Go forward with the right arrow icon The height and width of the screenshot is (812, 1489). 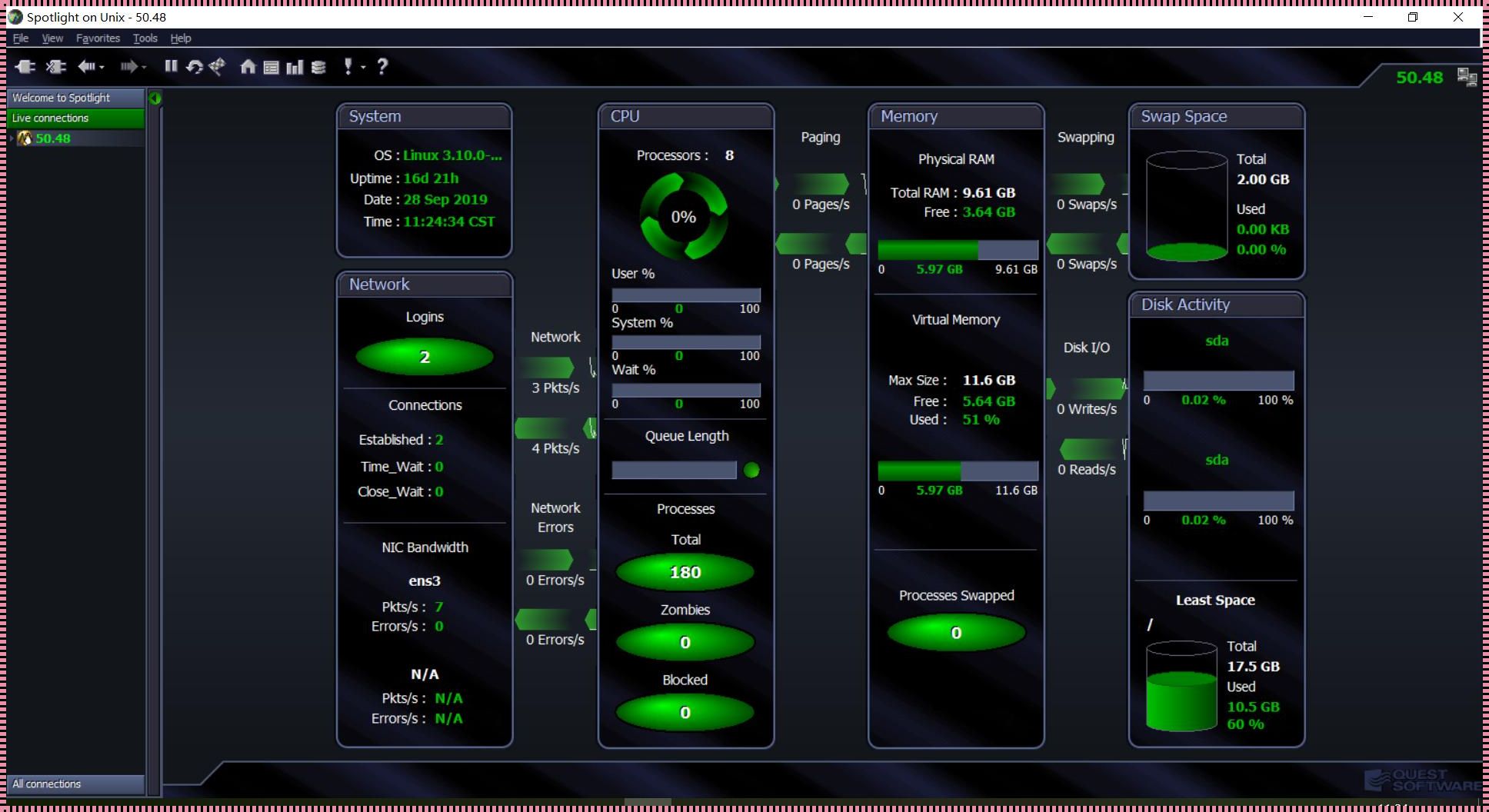128,67
